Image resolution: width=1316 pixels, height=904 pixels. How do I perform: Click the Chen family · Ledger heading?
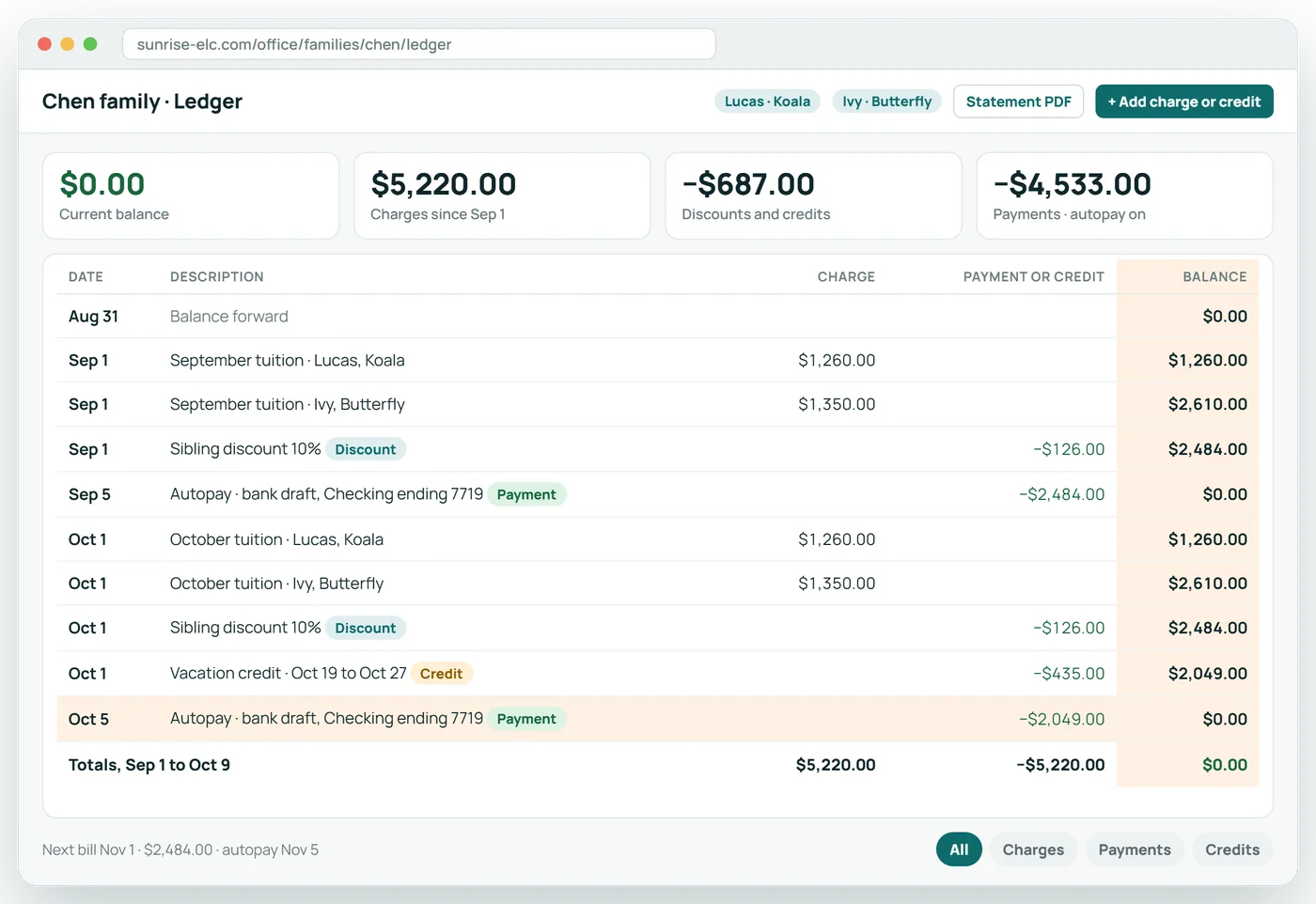[142, 101]
